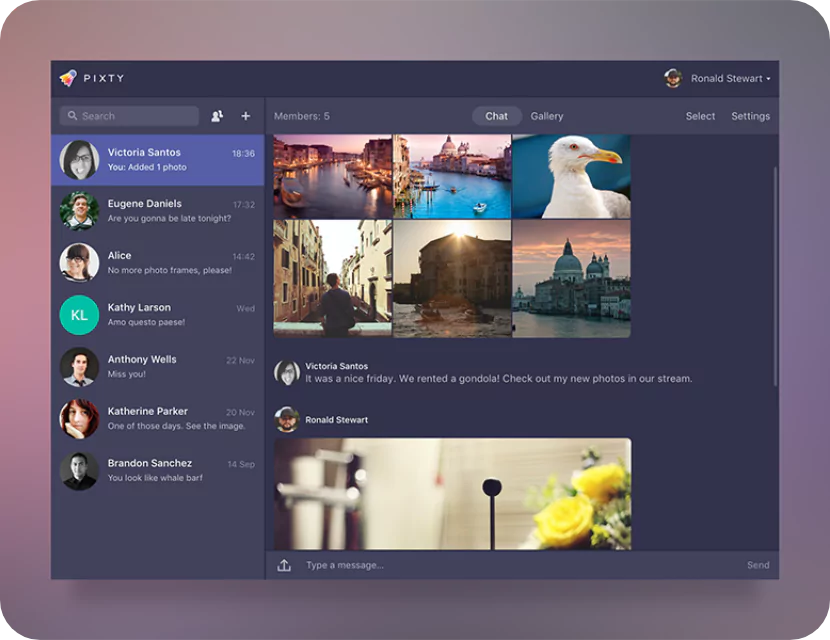
Task: Switch to the Gallery tab
Action: click(x=547, y=116)
